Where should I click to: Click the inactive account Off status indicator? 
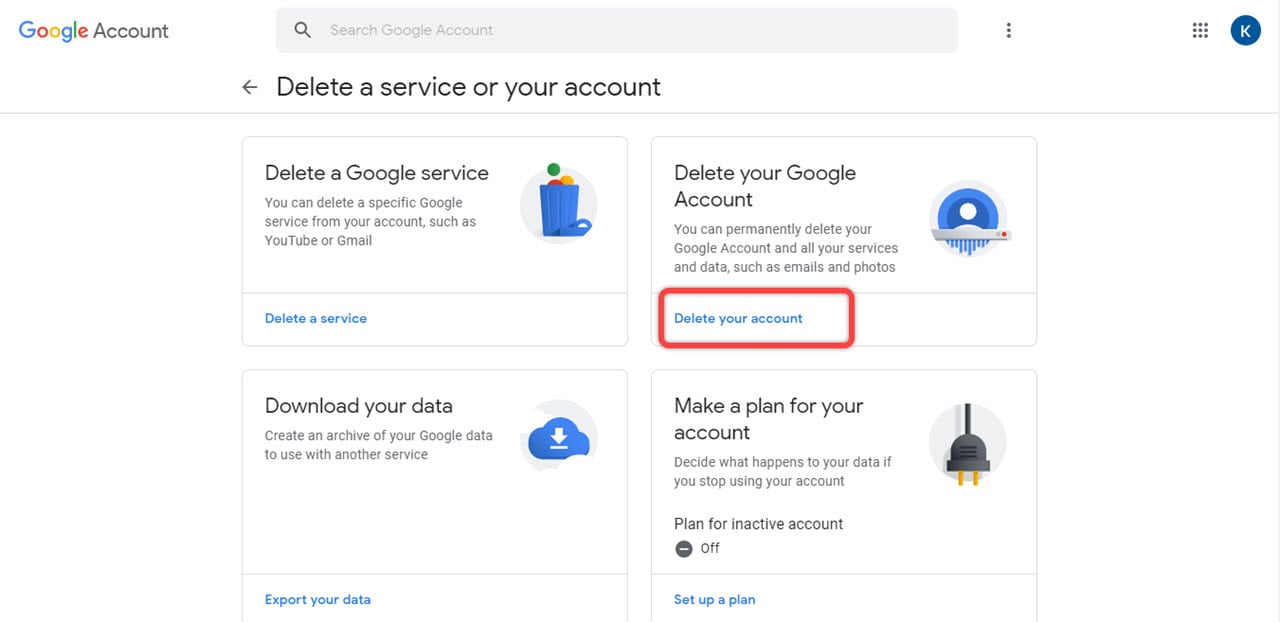[697, 548]
